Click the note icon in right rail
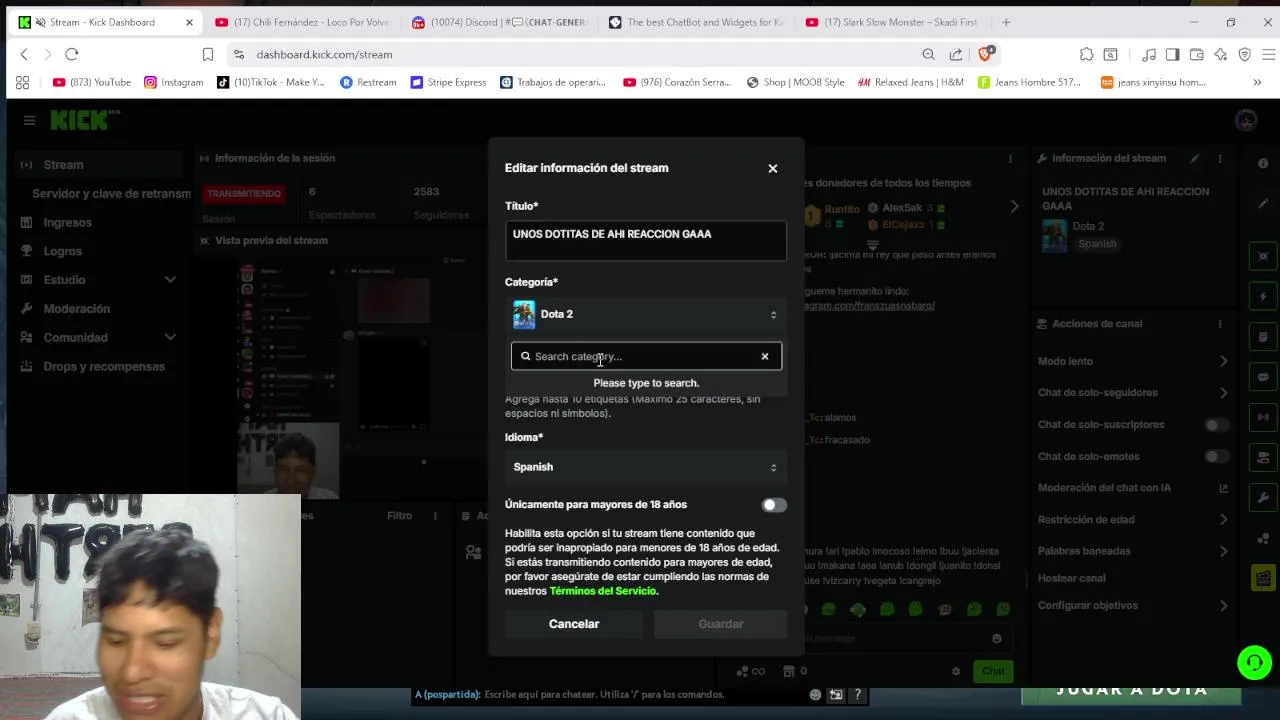The height and width of the screenshot is (720, 1280). pos(1263,337)
